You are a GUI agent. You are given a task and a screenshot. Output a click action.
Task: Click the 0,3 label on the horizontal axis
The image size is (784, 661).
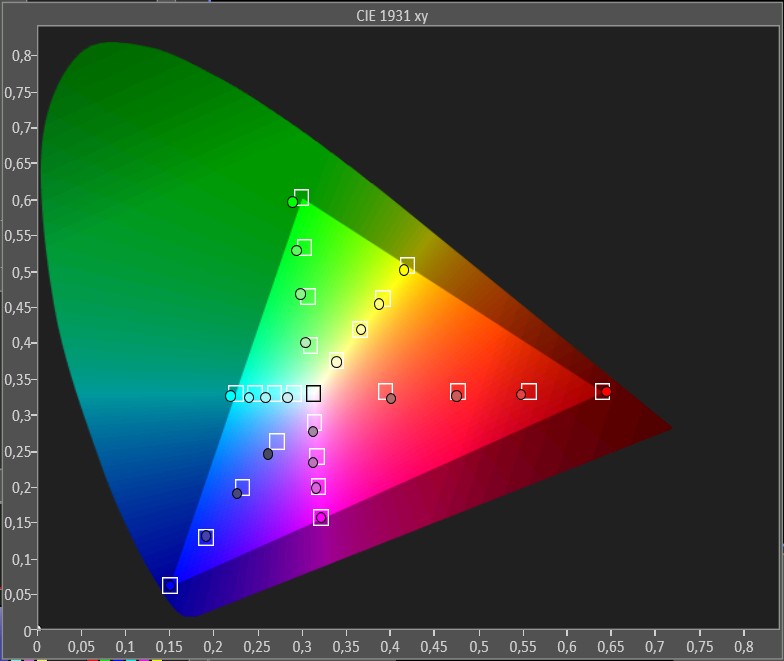302,646
